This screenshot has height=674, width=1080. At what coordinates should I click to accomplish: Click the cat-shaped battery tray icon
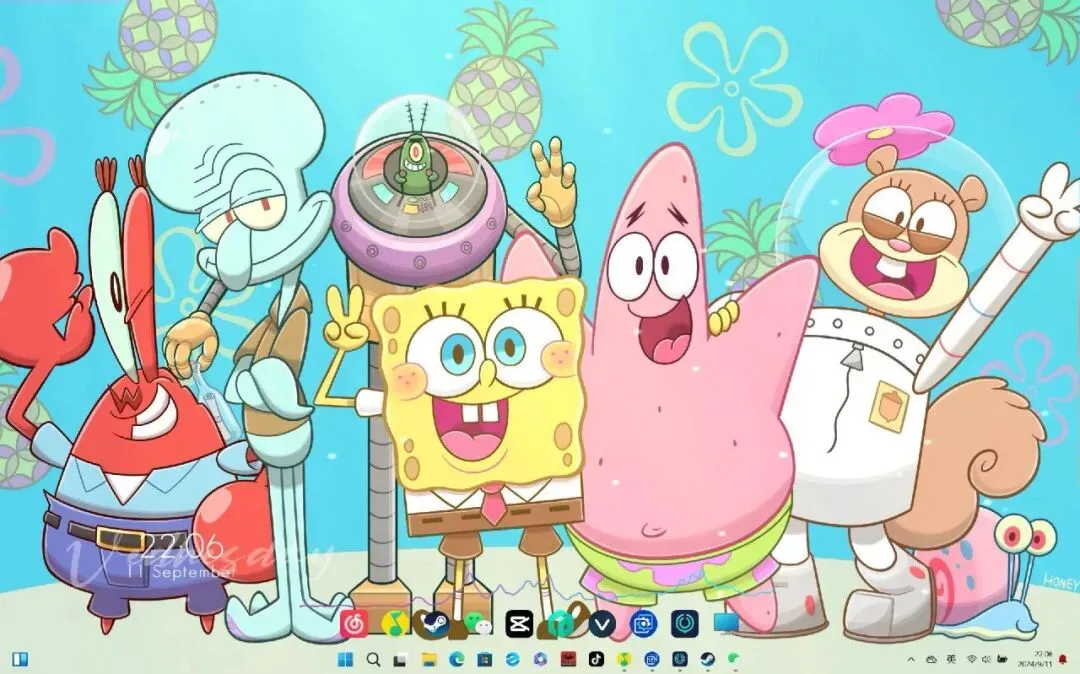[x=1004, y=660]
